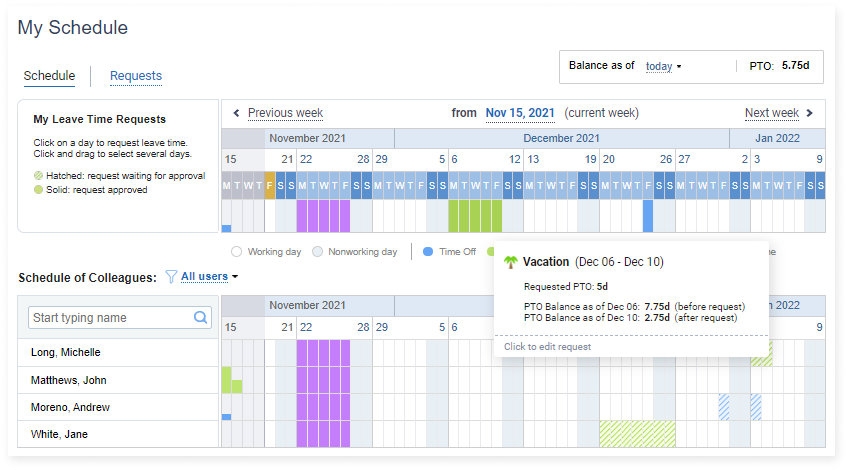The width and height of the screenshot is (847, 470).
Task: Click Jane White's hatched green pending request
Action: click(637, 434)
